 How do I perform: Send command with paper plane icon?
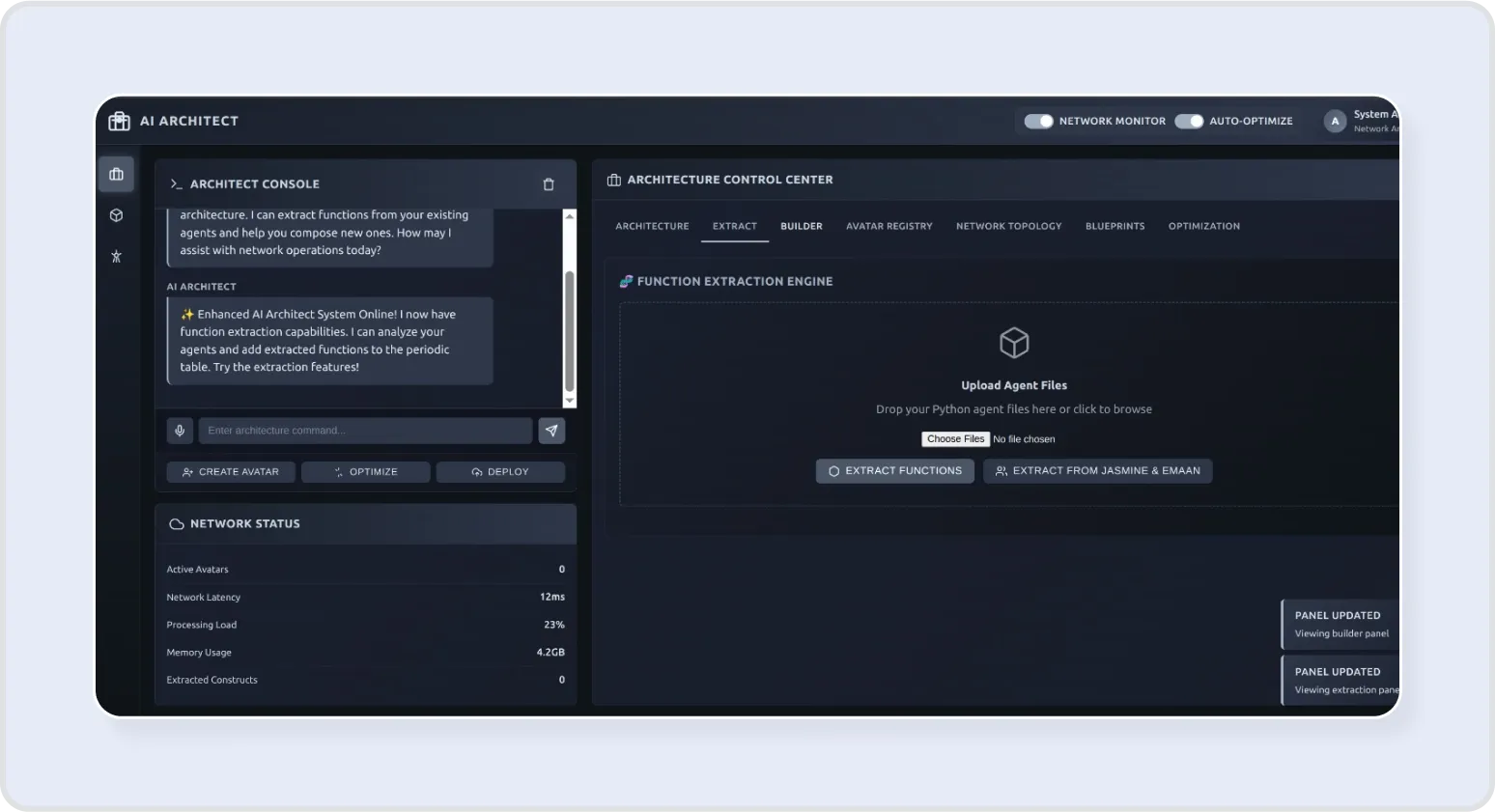551,431
